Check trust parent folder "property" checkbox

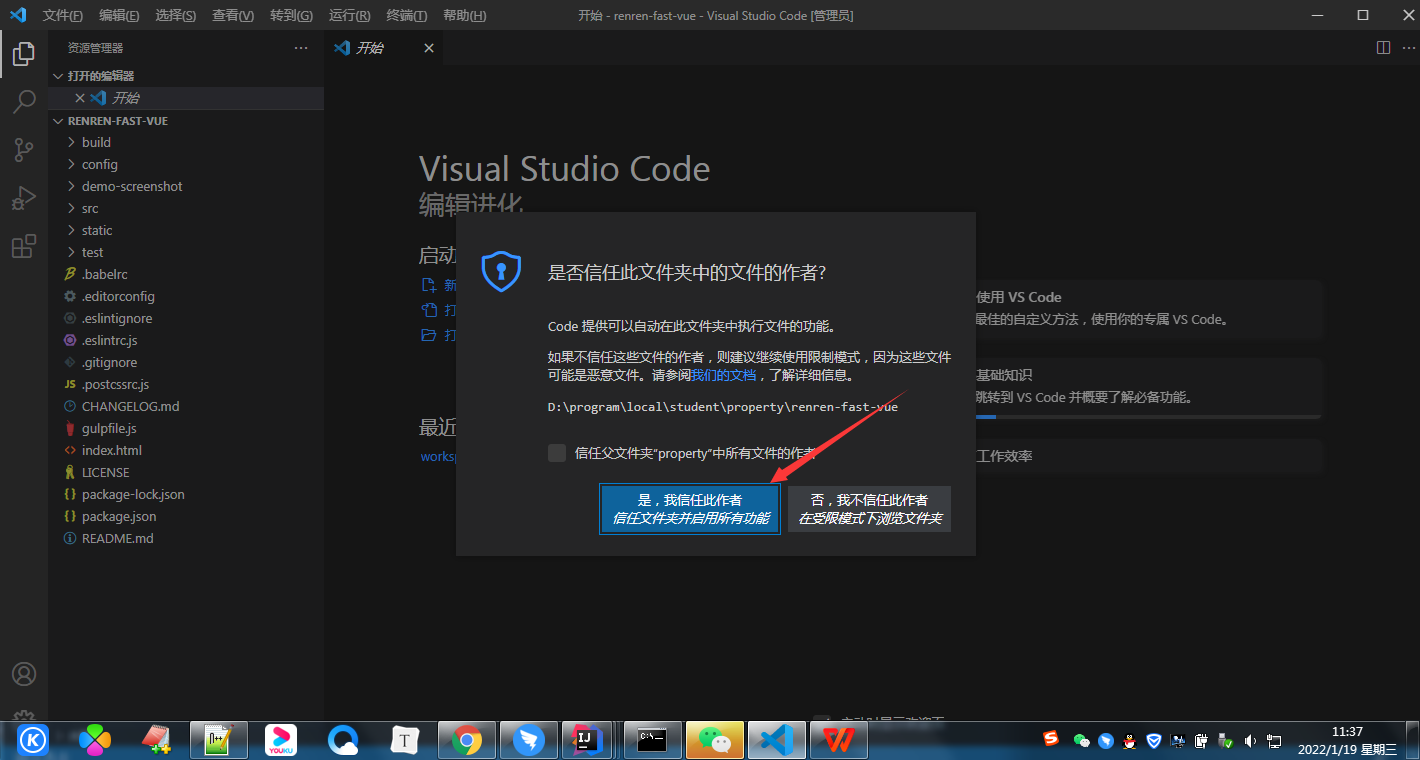pyautogui.click(x=557, y=453)
